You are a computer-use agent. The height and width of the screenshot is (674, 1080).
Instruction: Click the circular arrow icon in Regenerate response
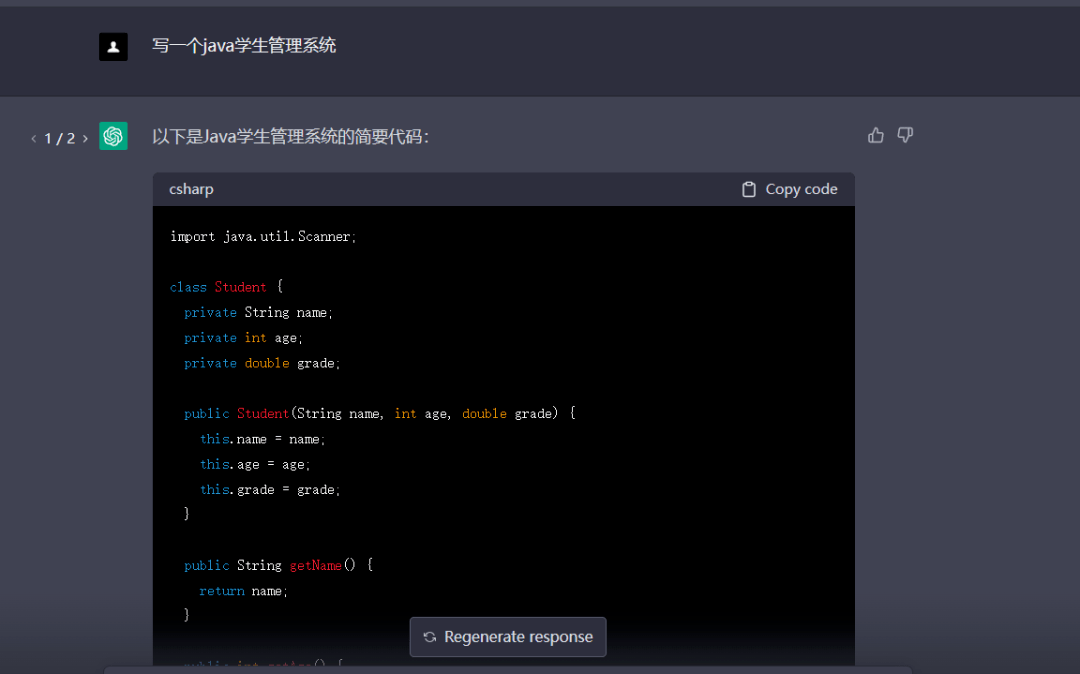pyautogui.click(x=430, y=637)
